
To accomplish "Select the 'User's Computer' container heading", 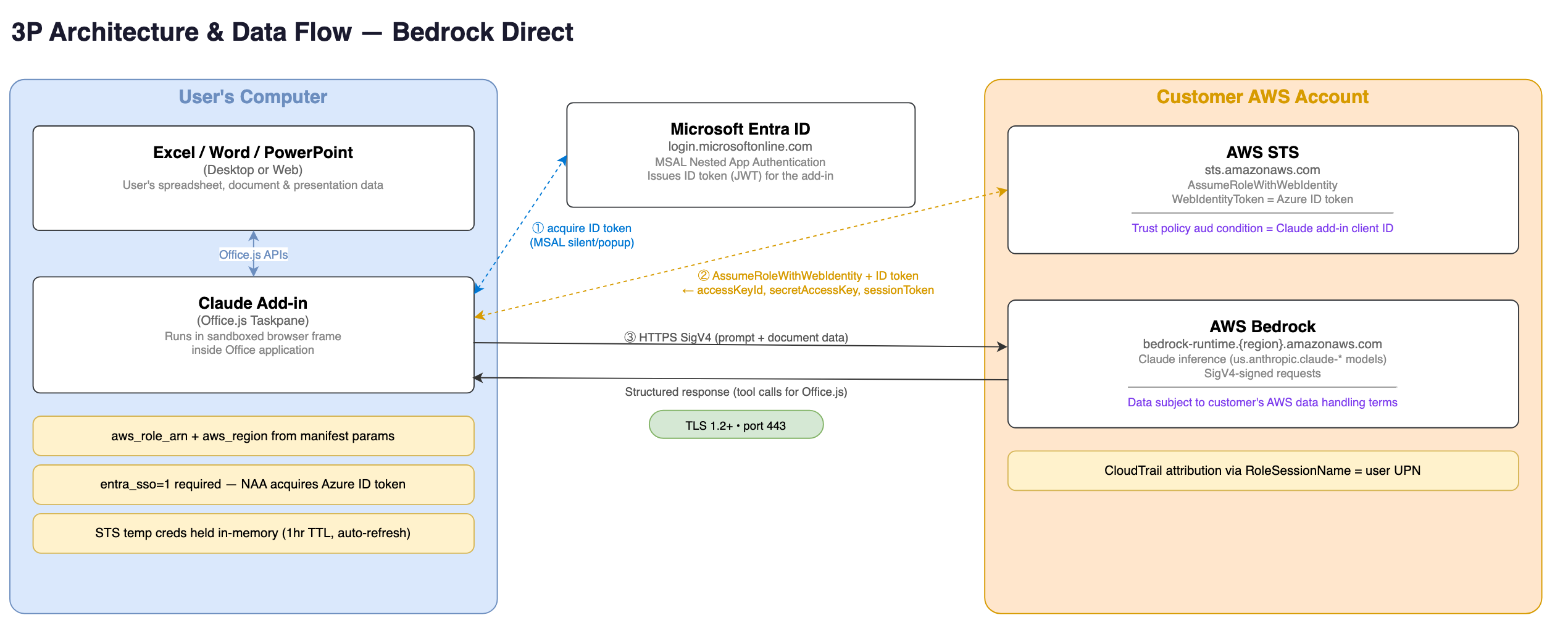I will pyautogui.click(x=253, y=97).
